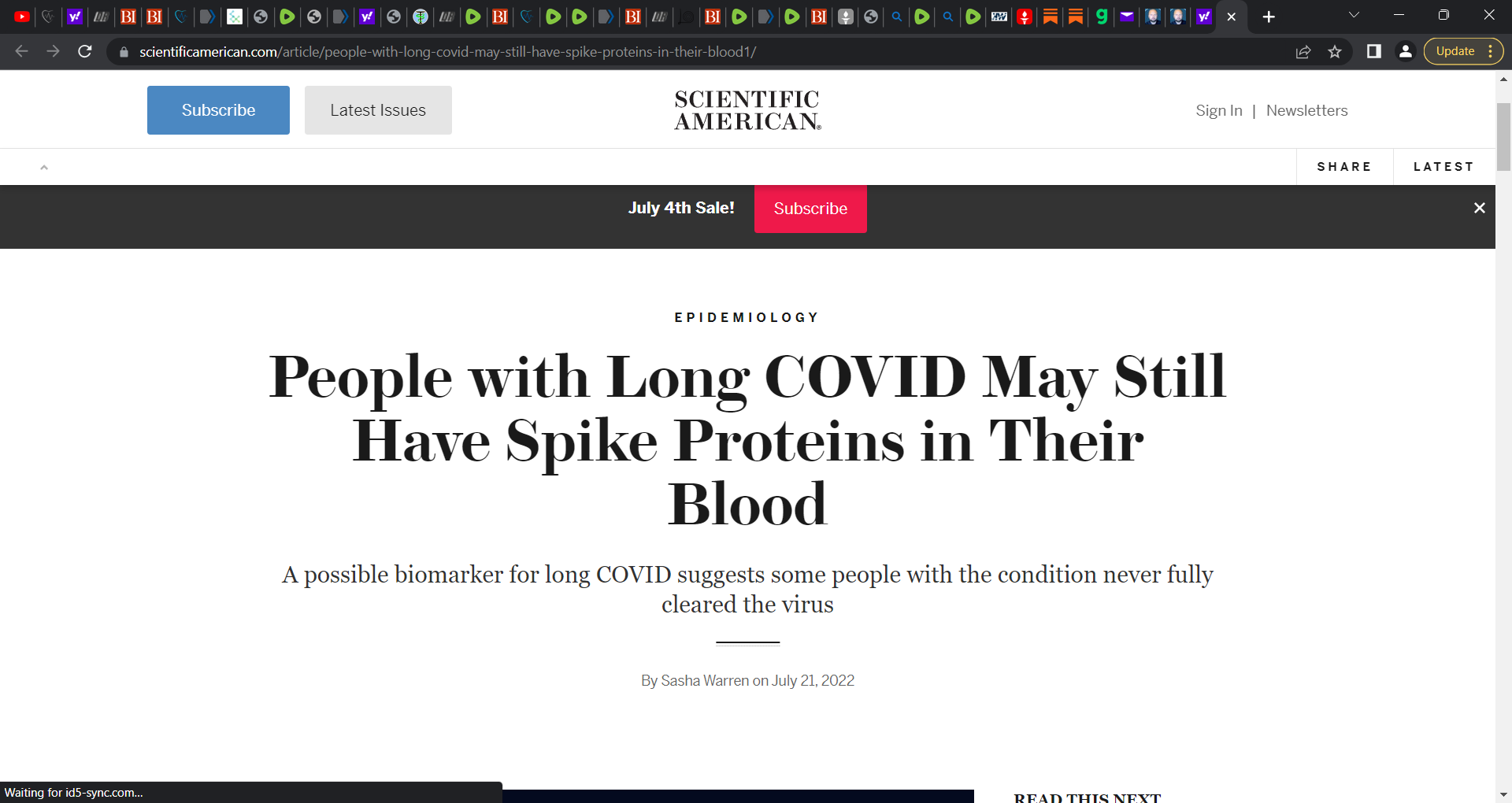
Task: Toggle the side panel open
Action: coord(1375,51)
